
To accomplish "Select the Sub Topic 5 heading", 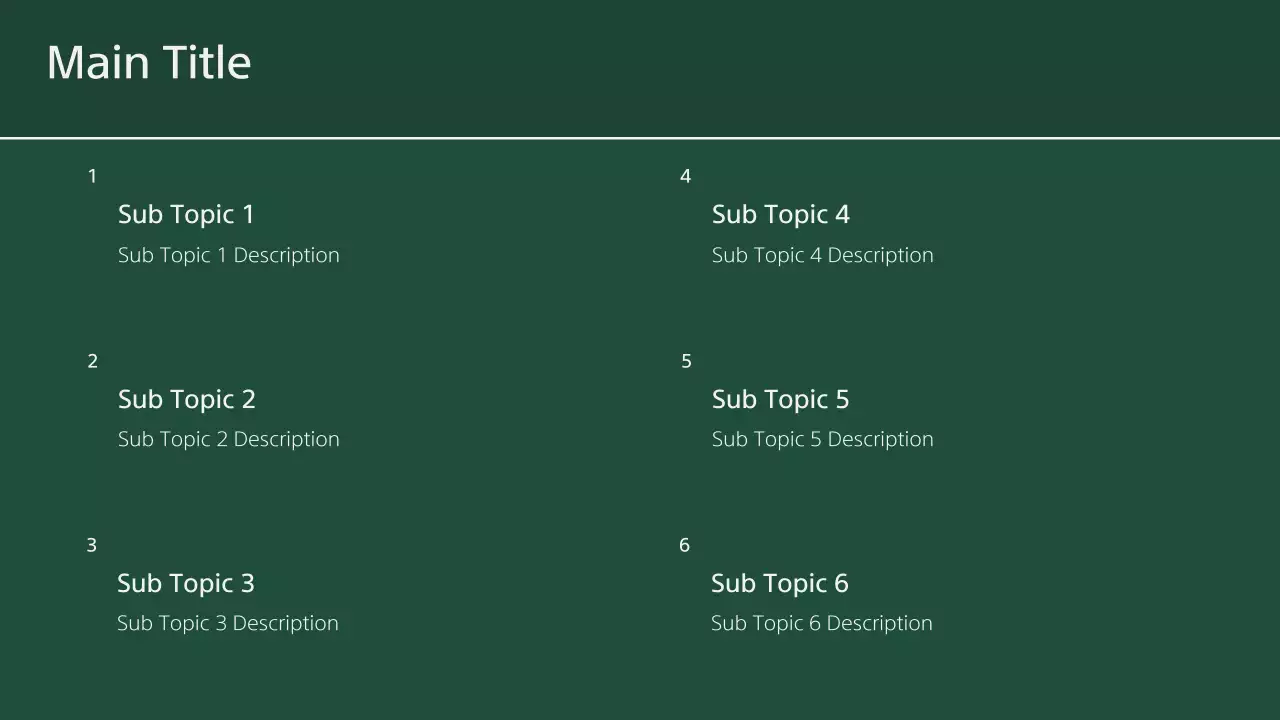I will click(780, 399).
